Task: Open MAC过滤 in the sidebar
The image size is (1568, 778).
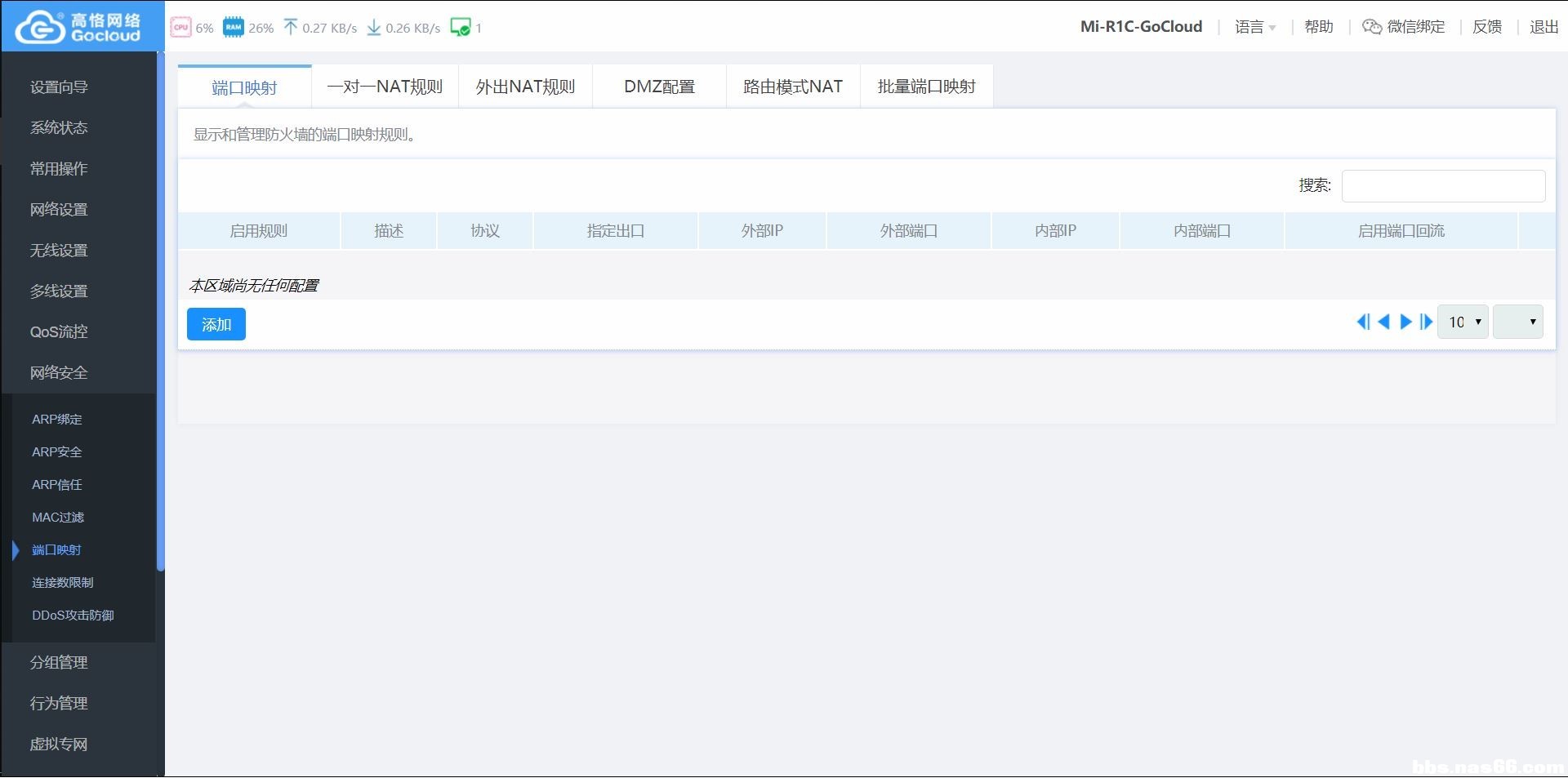Action: (58, 517)
